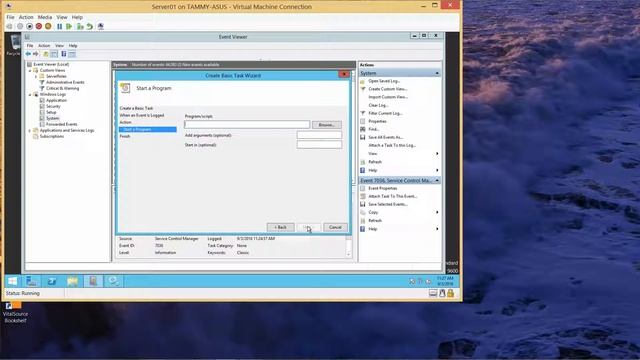
Task: Click the green Revert arrow in VM toolbar
Action: (89, 27)
